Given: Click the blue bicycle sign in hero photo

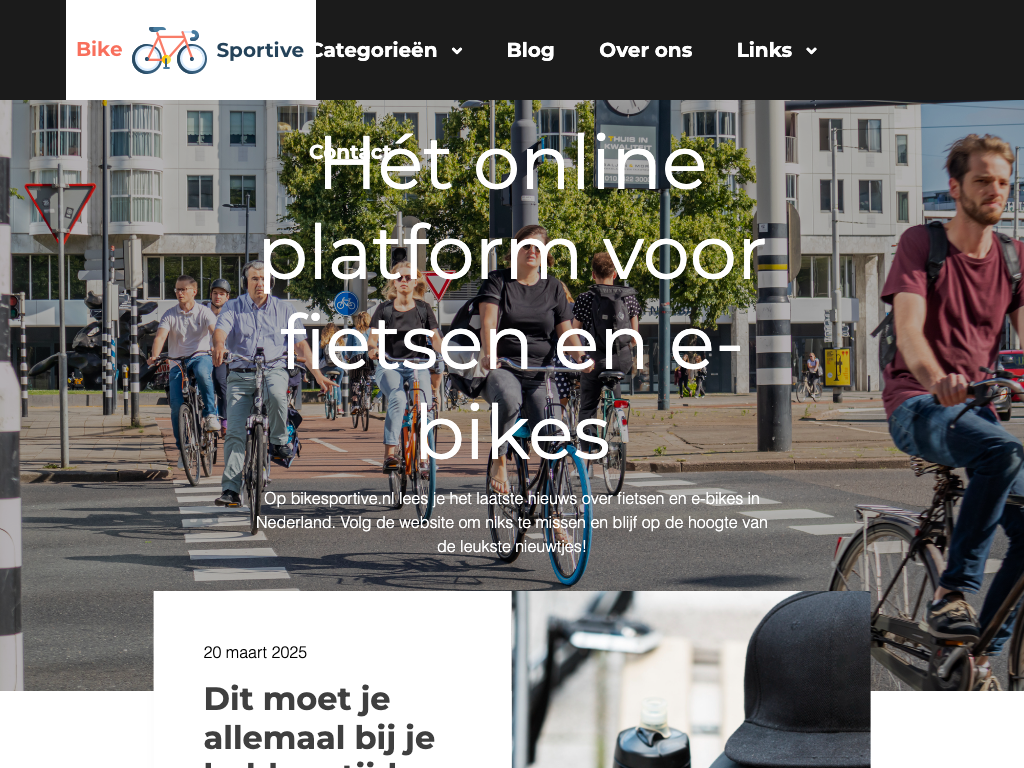Looking at the screenshot, I should tap(345, 304).
